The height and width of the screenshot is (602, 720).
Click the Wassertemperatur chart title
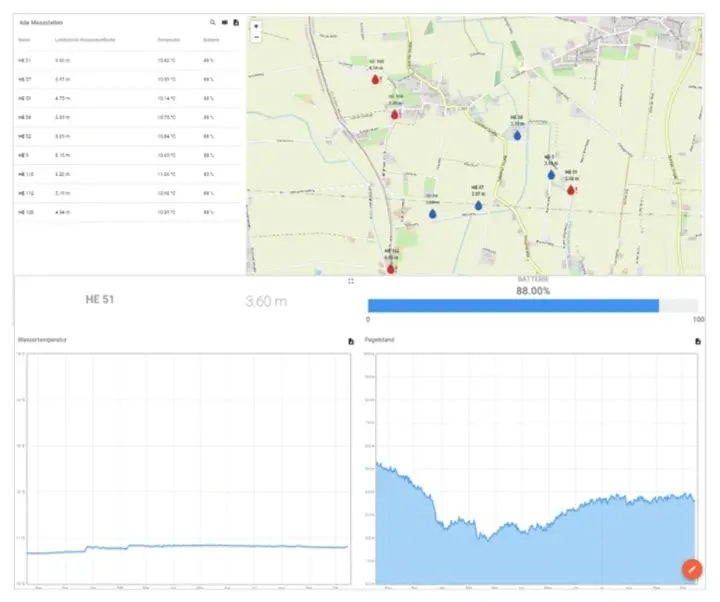42,340
